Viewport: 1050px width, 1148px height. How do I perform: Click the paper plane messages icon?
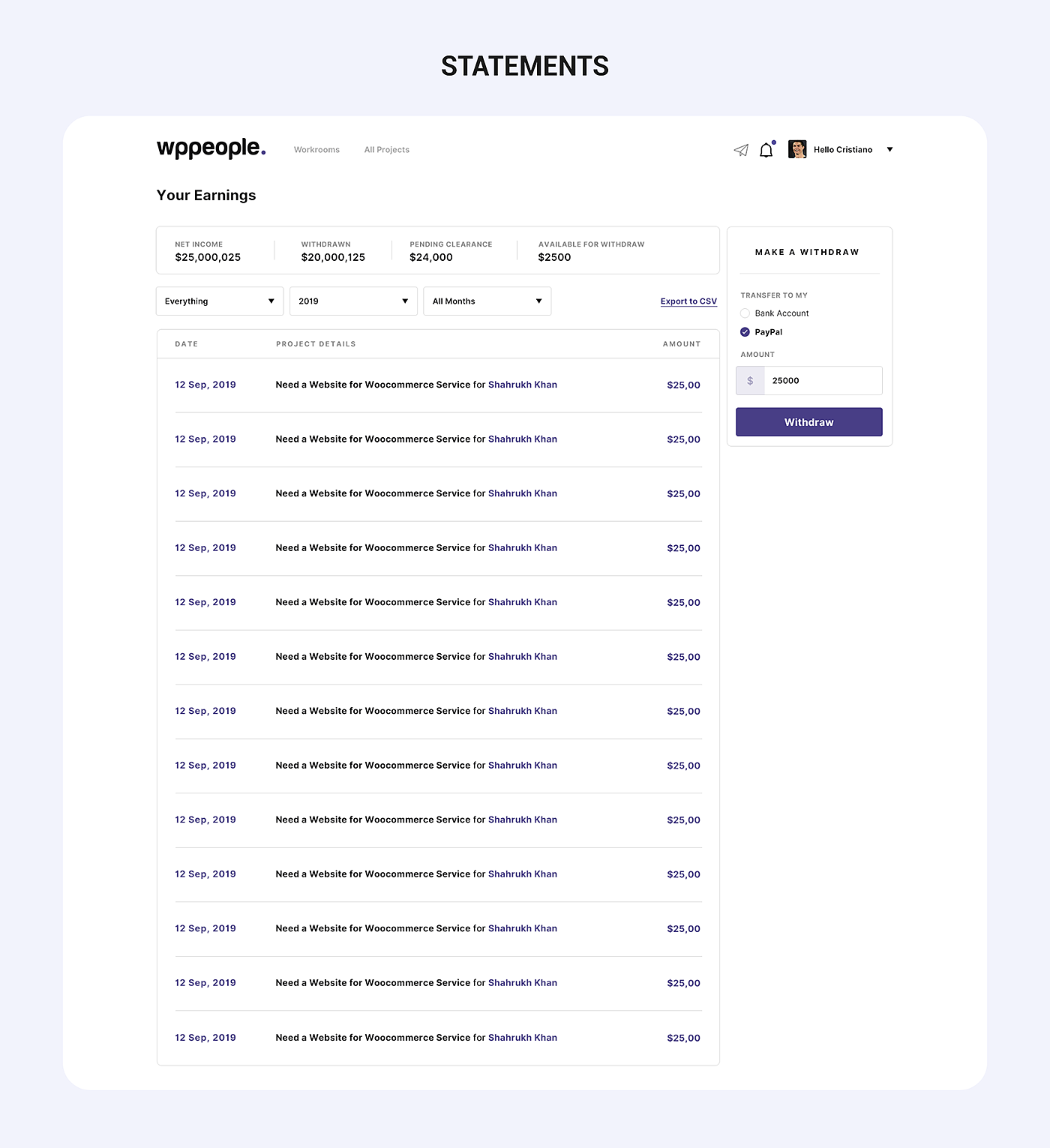click(741, 150)
